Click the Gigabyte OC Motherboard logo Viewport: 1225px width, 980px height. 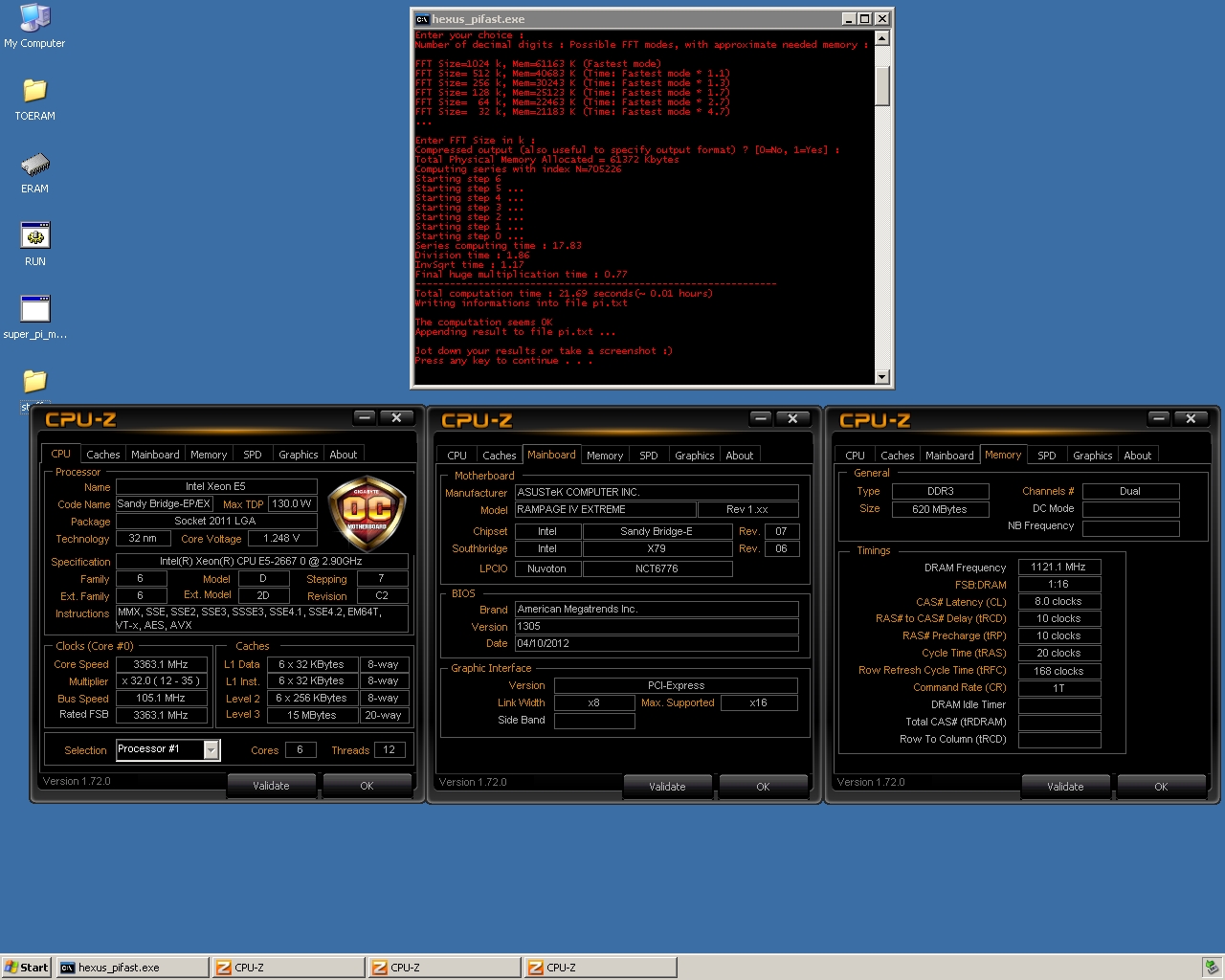click(x=367, y=514)
